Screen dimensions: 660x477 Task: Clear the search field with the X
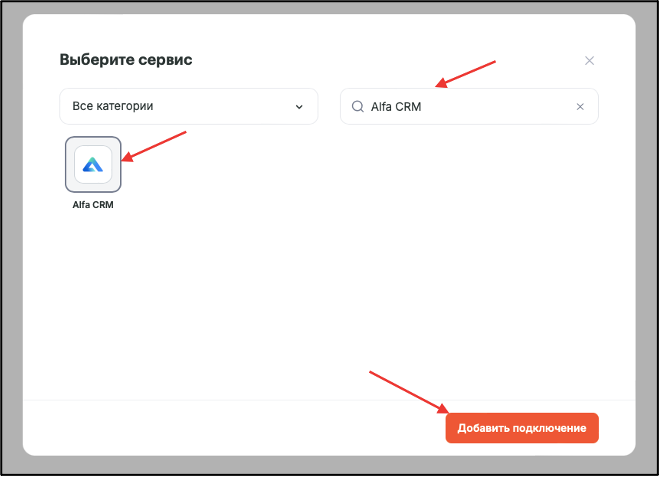[x=580, y=107]
